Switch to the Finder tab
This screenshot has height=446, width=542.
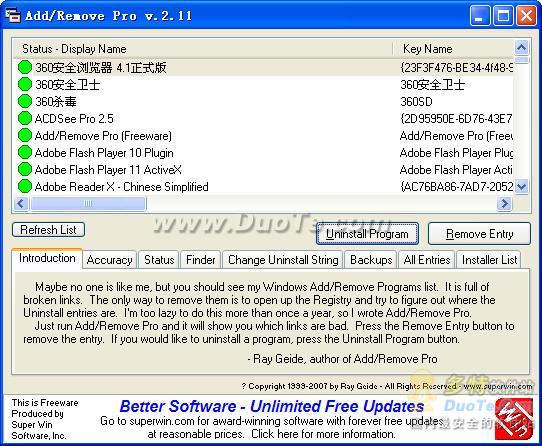[x=200, y=260]
